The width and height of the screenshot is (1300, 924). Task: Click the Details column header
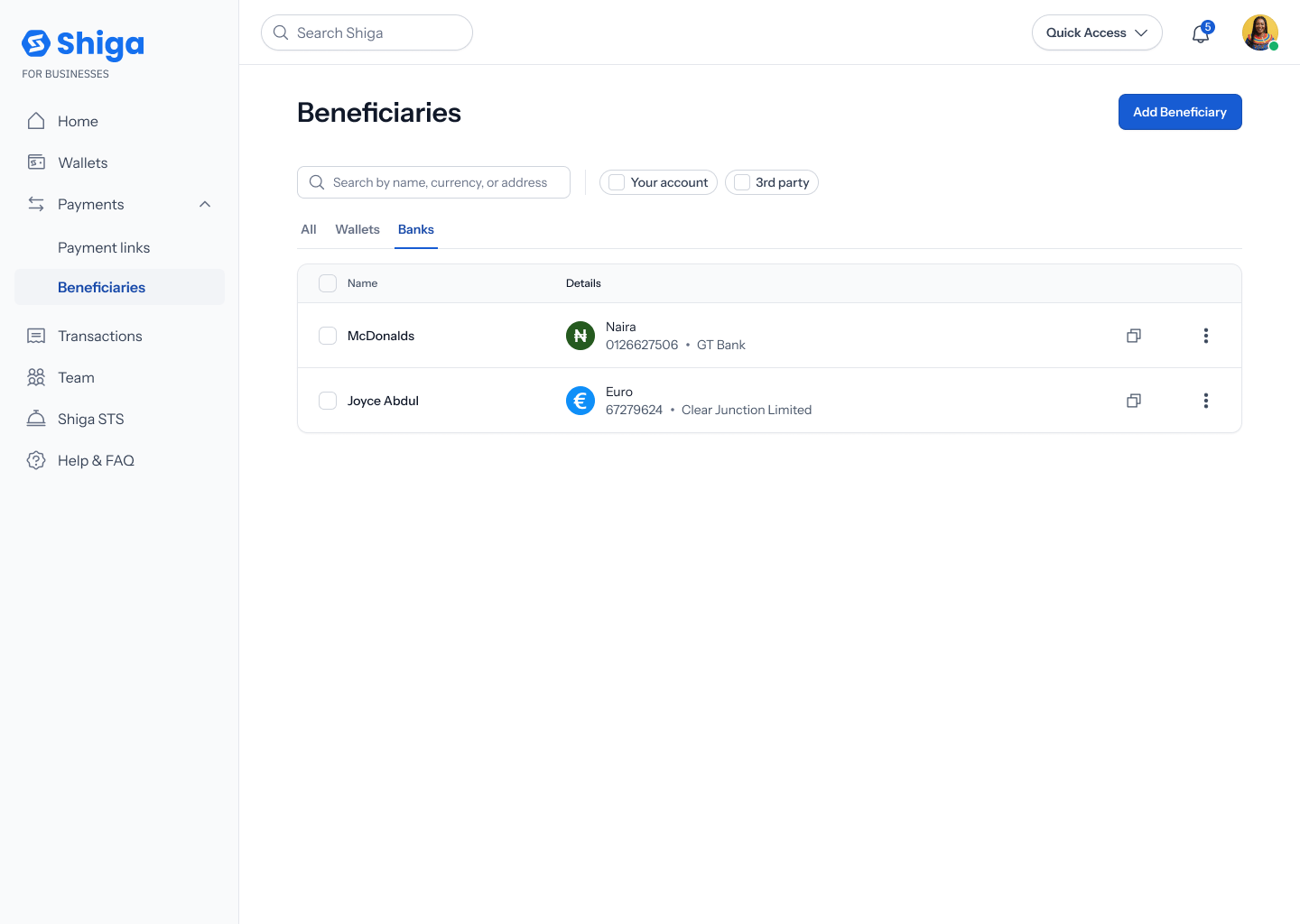583,283
